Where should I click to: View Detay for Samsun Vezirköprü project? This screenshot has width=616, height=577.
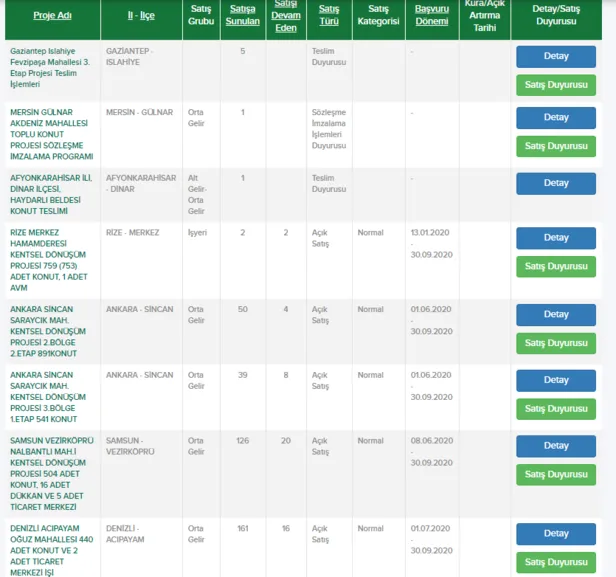[x=556, y=446]
